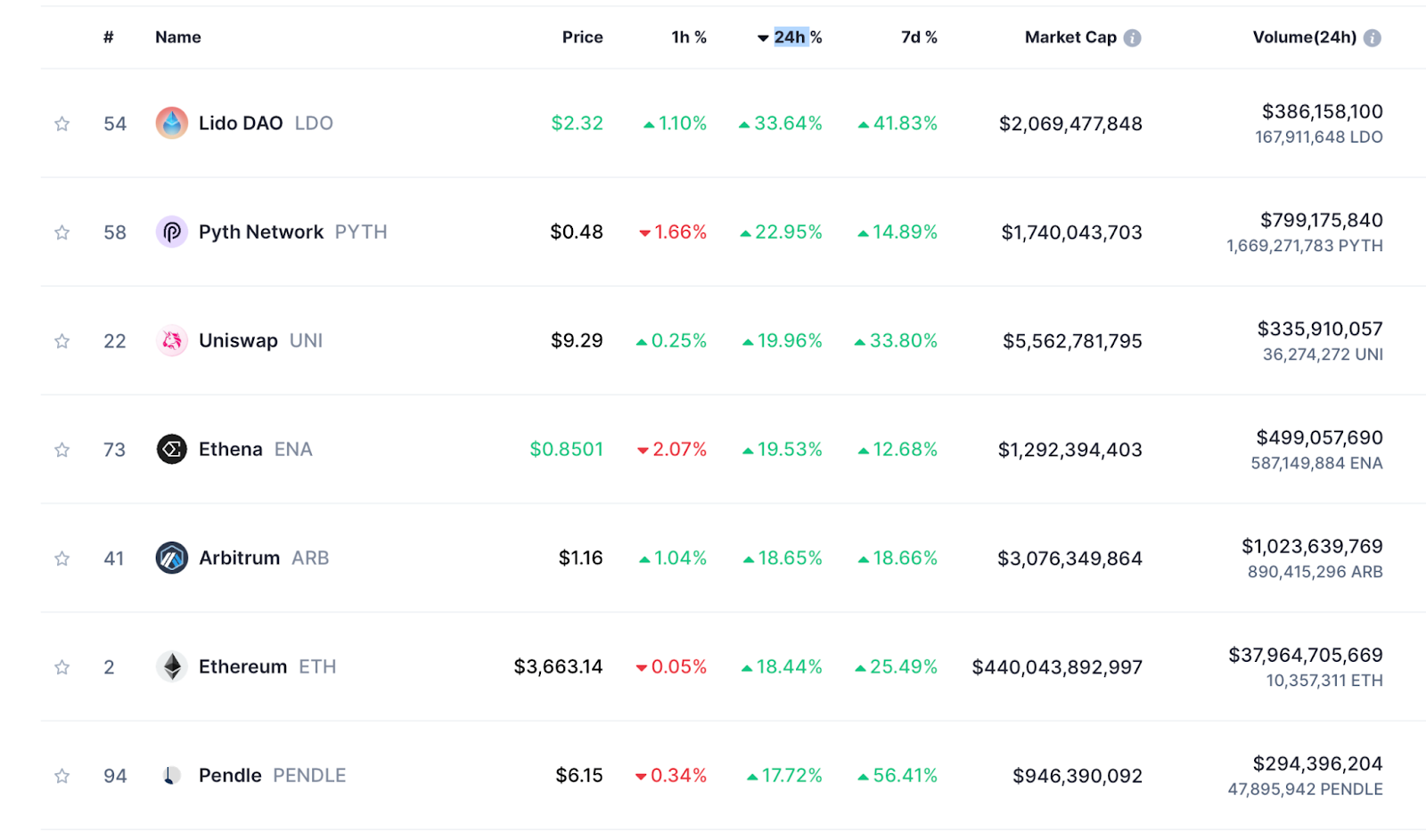Toggle the Arbitrum watchlist star
1426x840 pixels.
pos(61,559)
